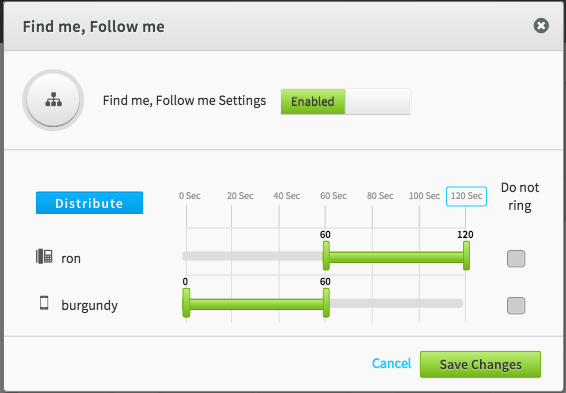Viewport: 566px width, 393px height.
Task: Click ron's slider end handle at 120
Action: (x=466, y=256)
